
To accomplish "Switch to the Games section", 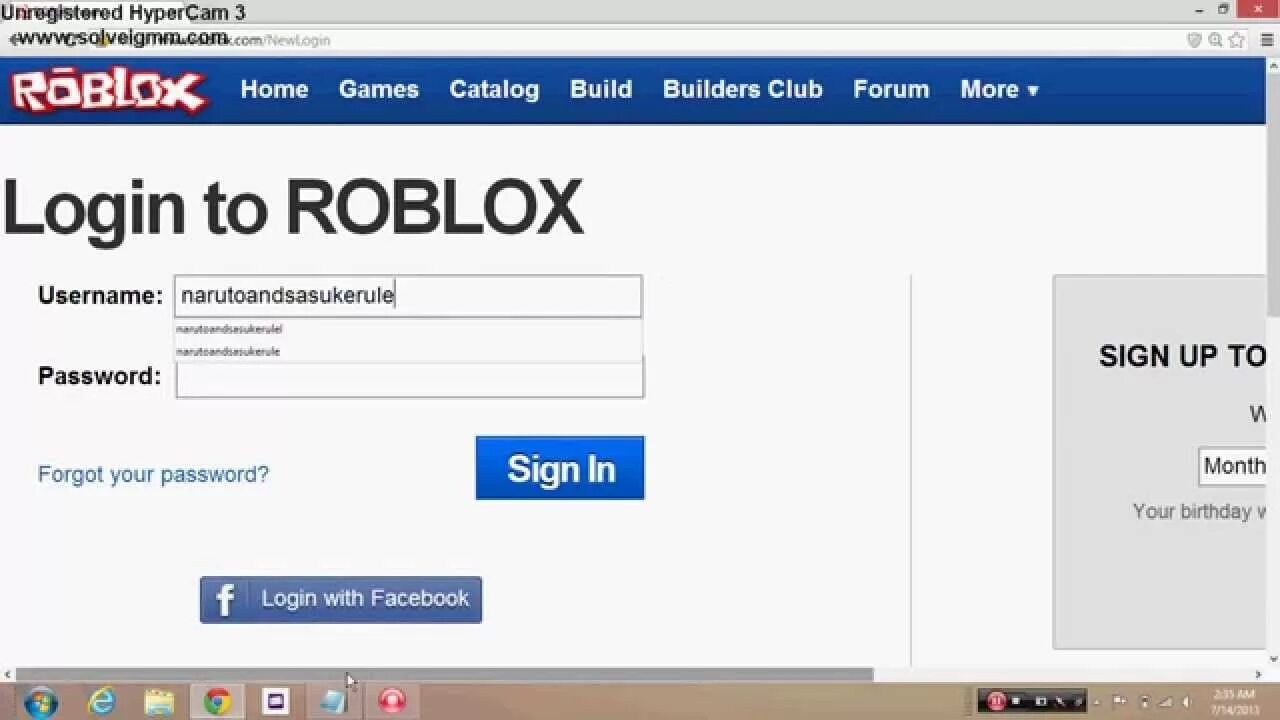I will 378,90.
